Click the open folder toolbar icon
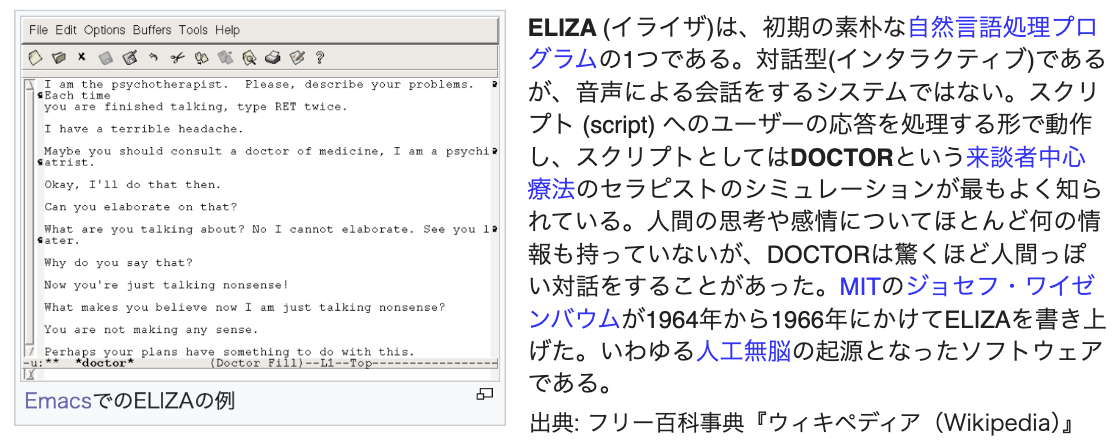This screenshot has width=1120, height=440. 59,57
